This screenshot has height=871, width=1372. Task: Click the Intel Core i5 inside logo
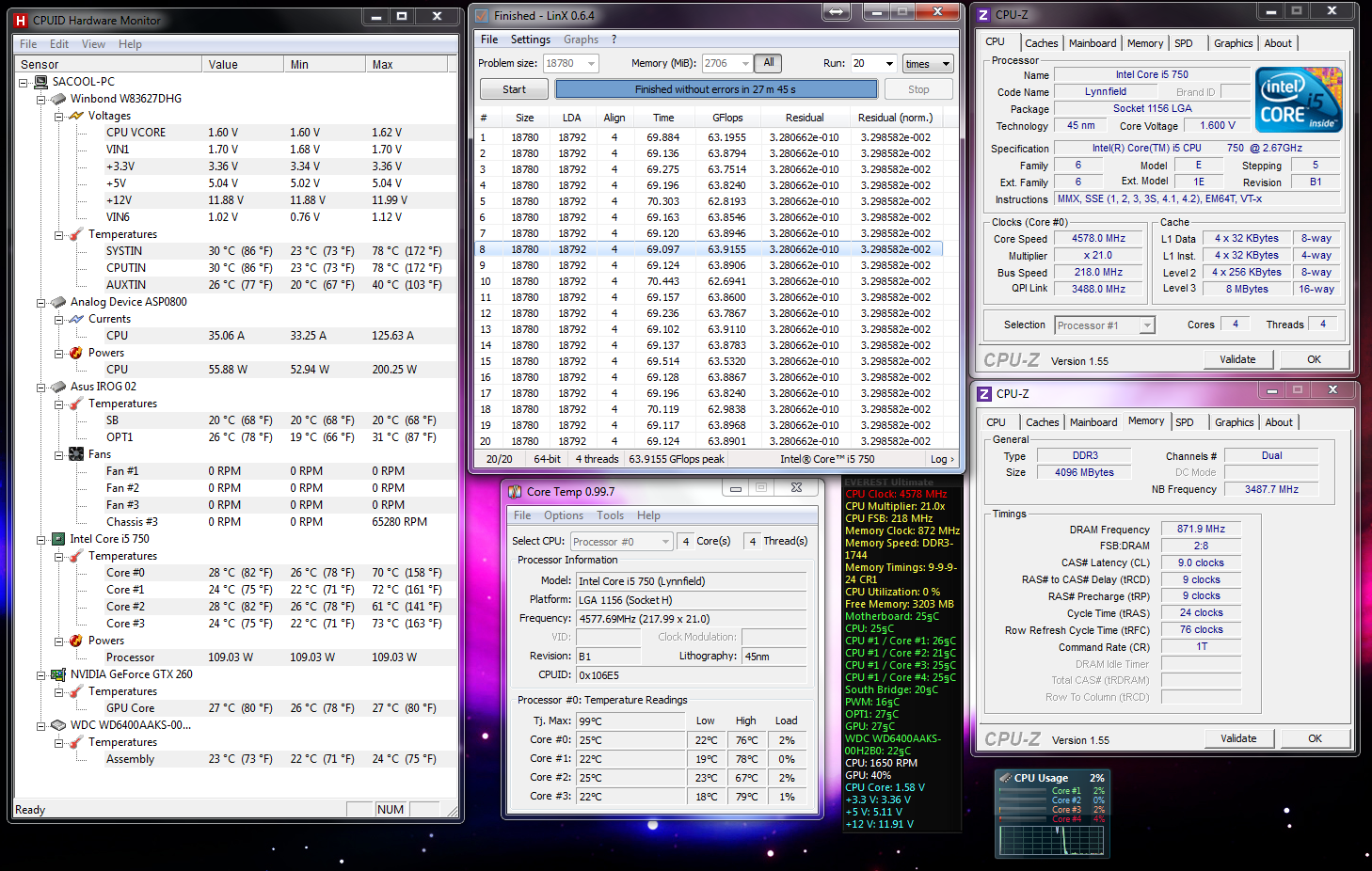pyautogui.click(x=1300, y=100)
